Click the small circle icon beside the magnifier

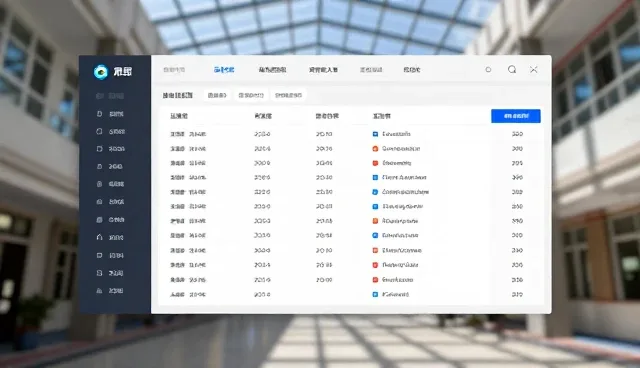point(488,70)
